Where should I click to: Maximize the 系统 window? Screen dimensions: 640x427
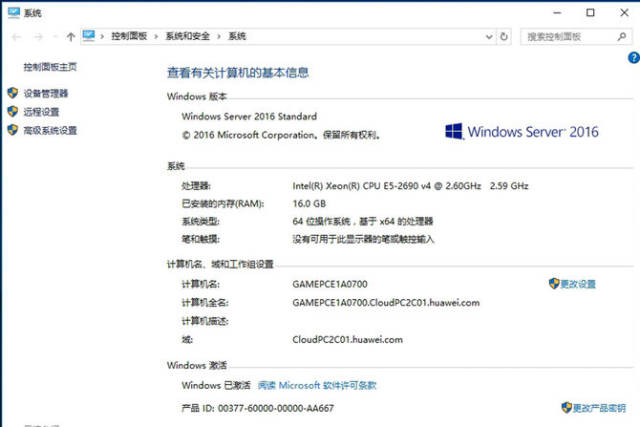pyautogui.click(x=590, y=13)
